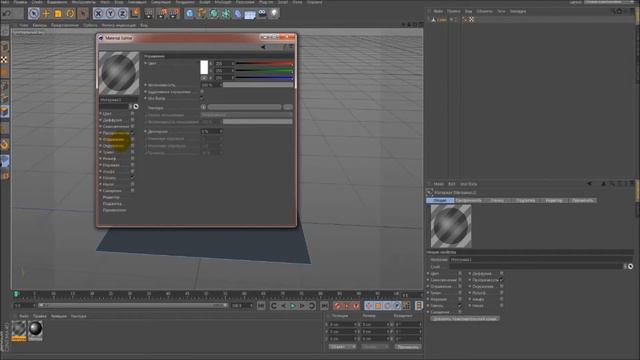The image size is (640, 360).
Task: Click back arrow in Attribute Manager
Action: click(x=589, y=184)
